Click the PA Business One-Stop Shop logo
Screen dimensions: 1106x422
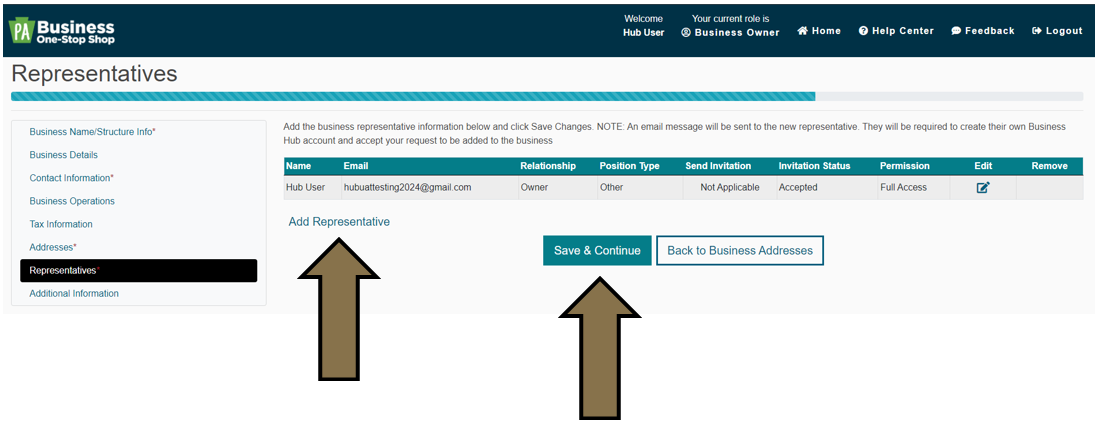pos(61,30)
